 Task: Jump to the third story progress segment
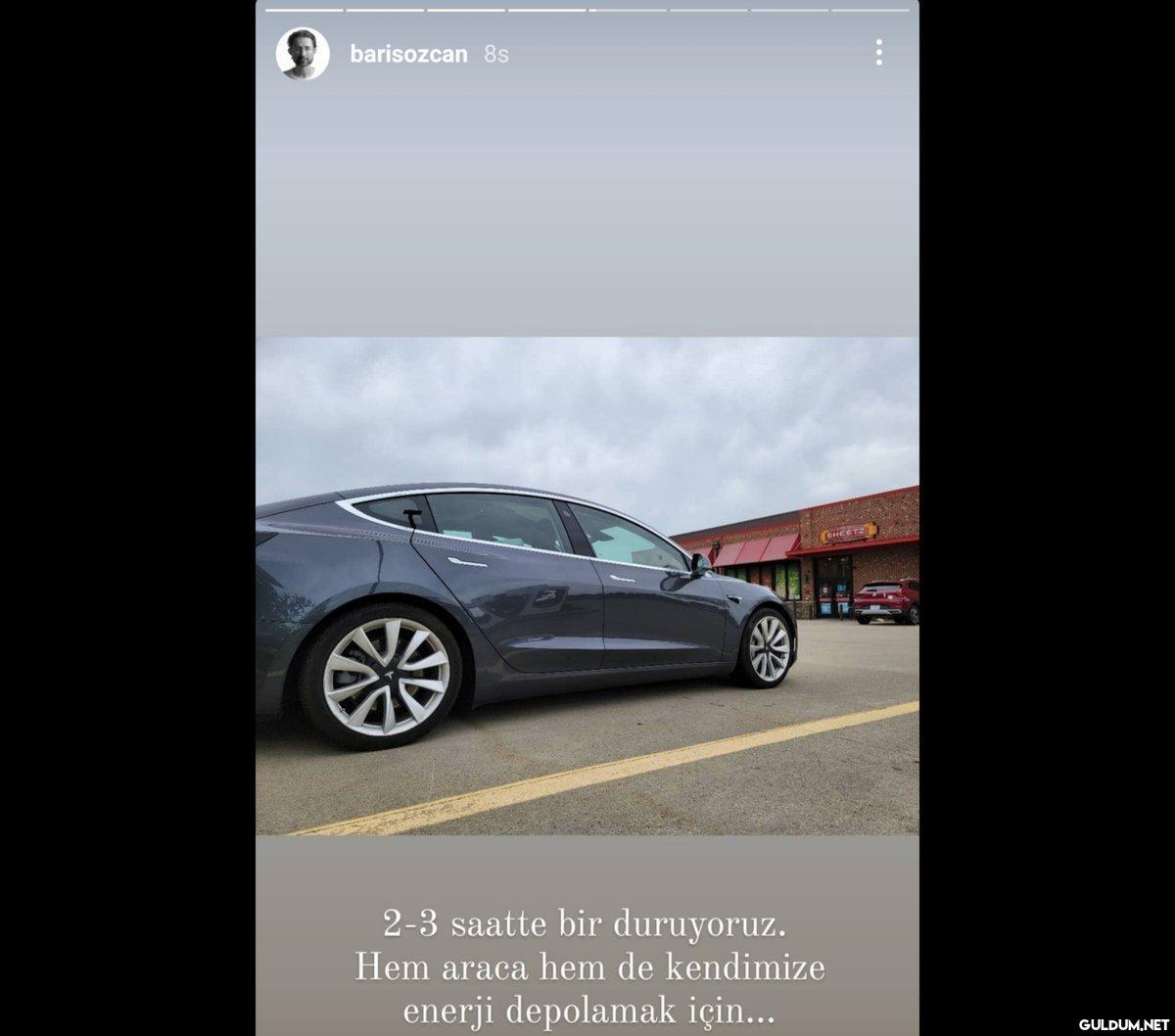[466, 10]
